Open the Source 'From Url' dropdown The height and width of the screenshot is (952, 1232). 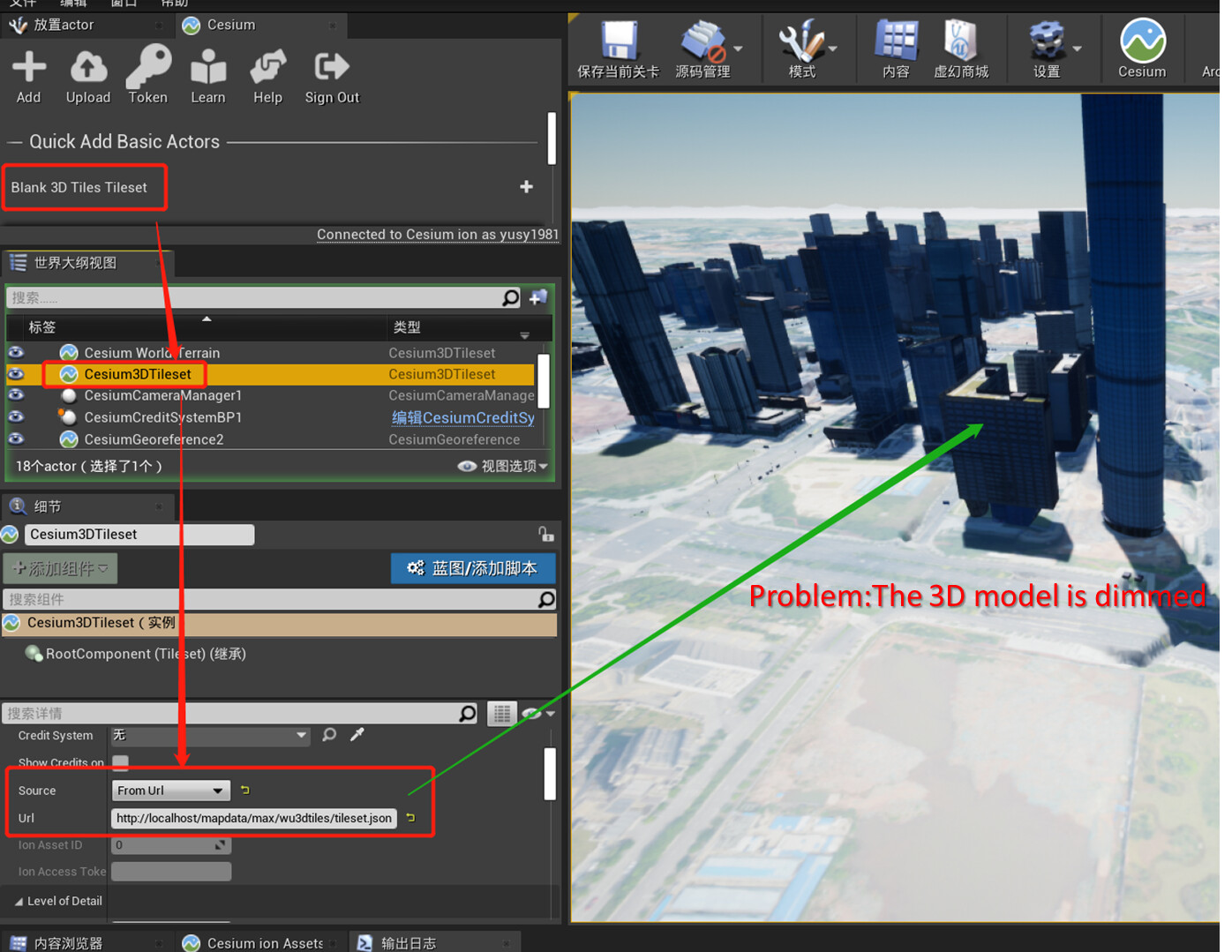point(171,791)
